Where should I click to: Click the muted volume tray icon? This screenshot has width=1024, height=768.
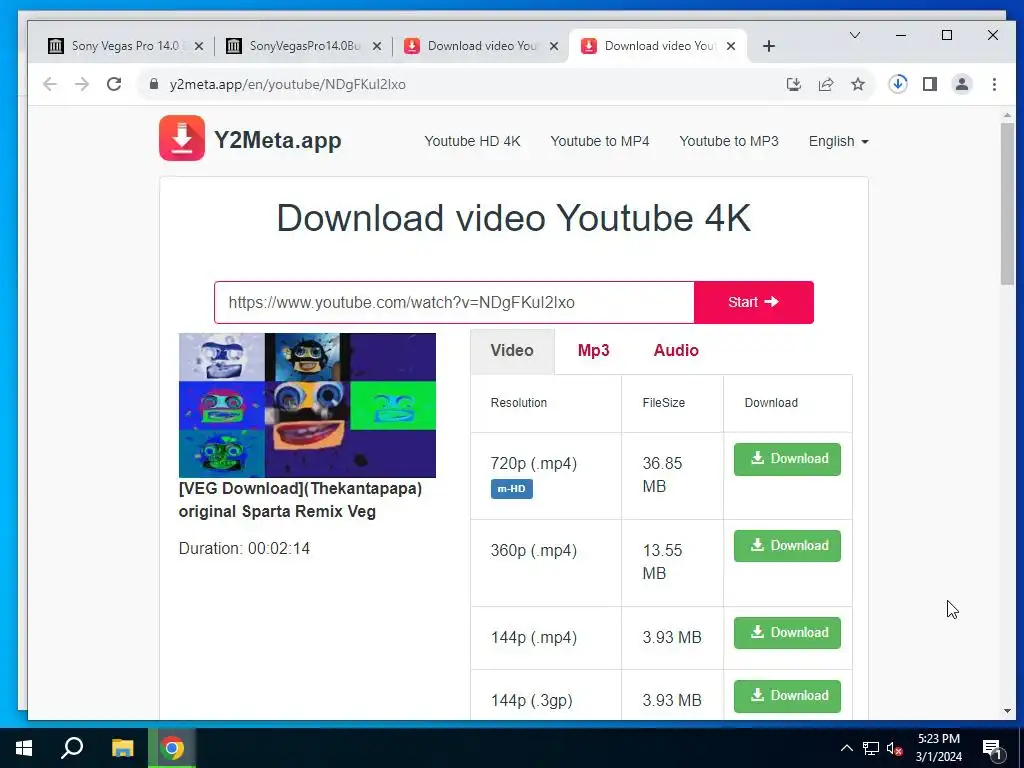click(894, 748)
